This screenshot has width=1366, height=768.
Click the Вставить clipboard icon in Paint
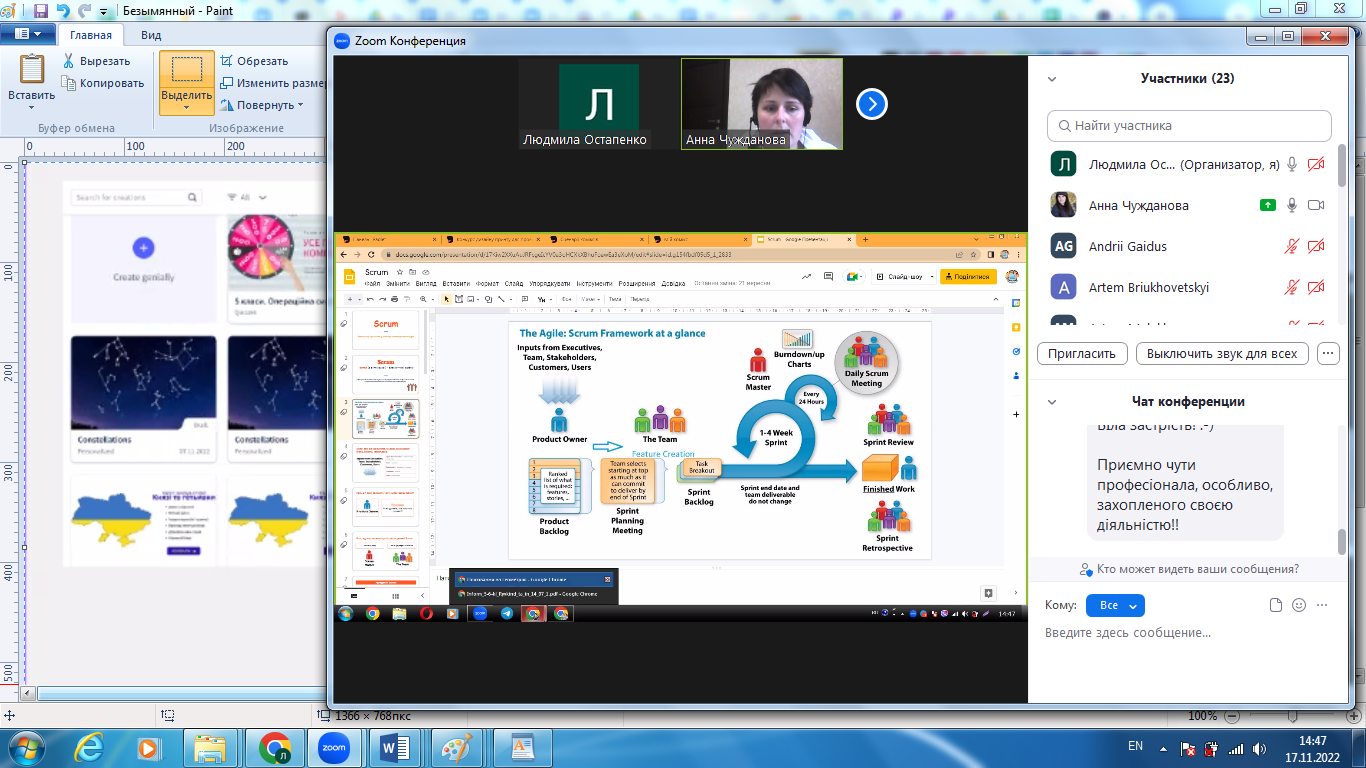32,69
